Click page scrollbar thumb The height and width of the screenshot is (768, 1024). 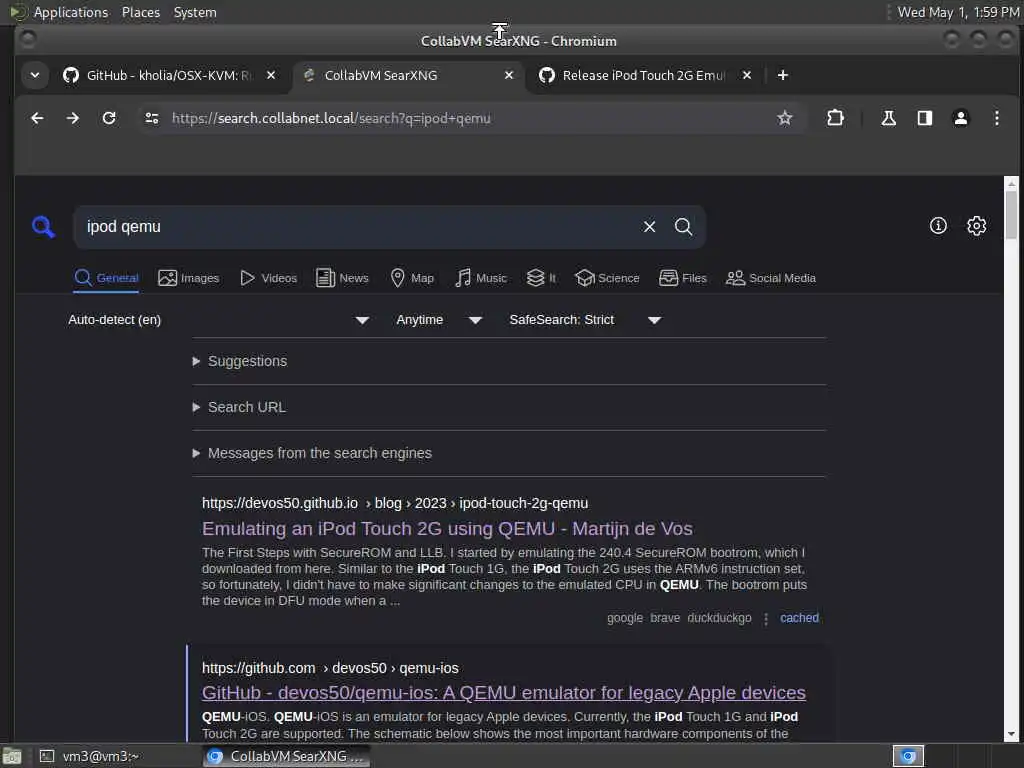pos(1012,215)
